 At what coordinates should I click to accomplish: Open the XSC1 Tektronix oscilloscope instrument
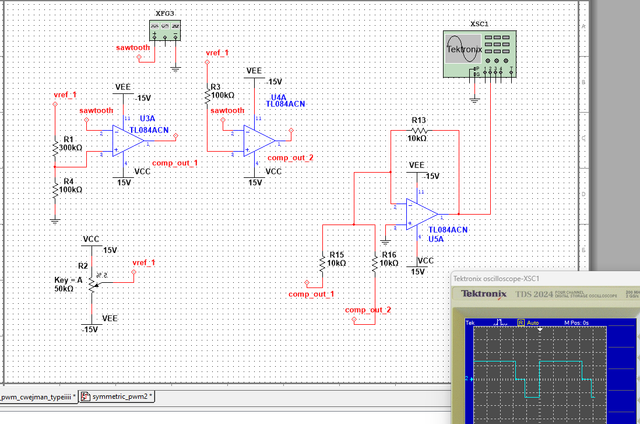pos(480,53)
